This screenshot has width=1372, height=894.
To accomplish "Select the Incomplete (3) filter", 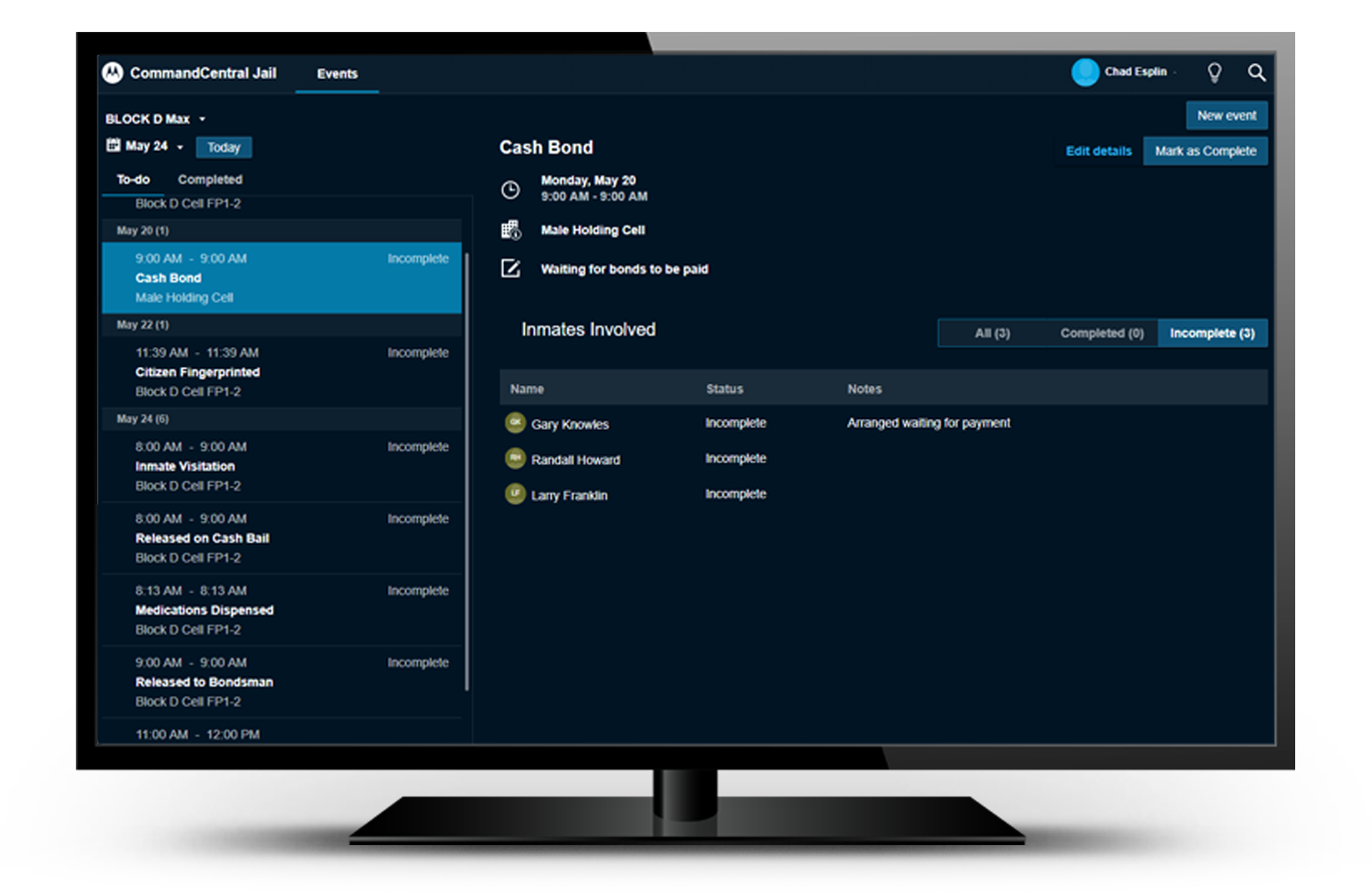I will (x=1211, y=333).
